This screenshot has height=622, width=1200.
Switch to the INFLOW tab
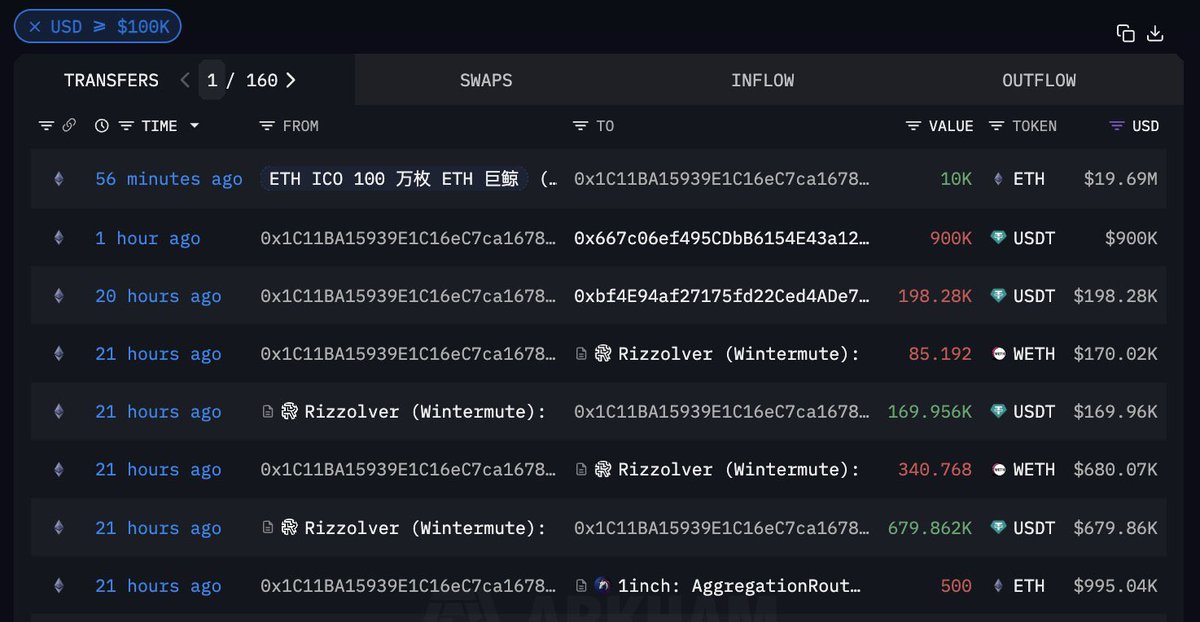click(x=762, y=80)
